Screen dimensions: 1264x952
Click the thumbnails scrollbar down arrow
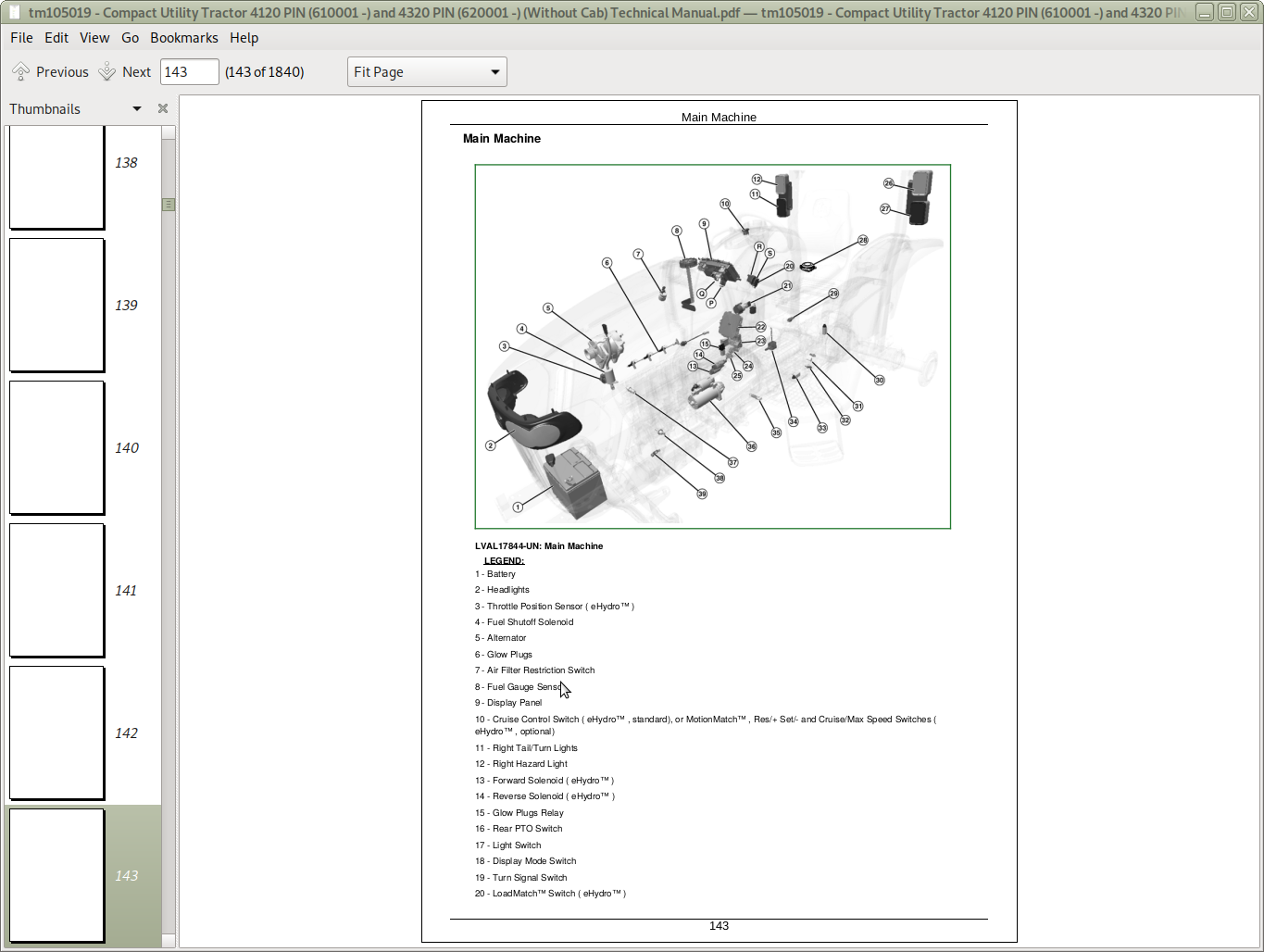click(169, 941)
